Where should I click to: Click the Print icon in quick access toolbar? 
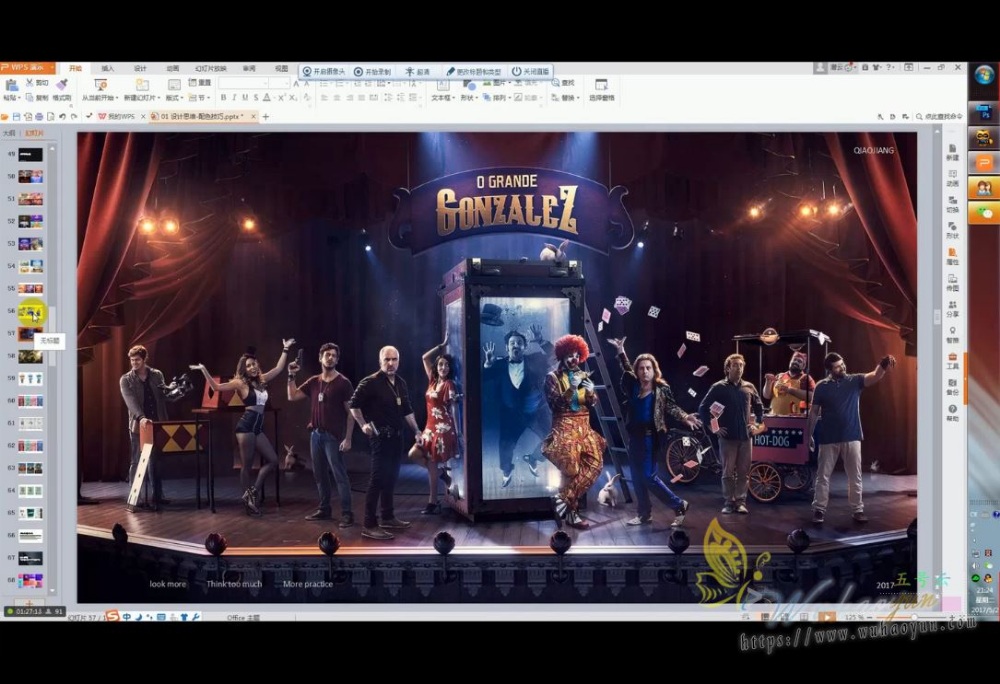pos(39,117)
